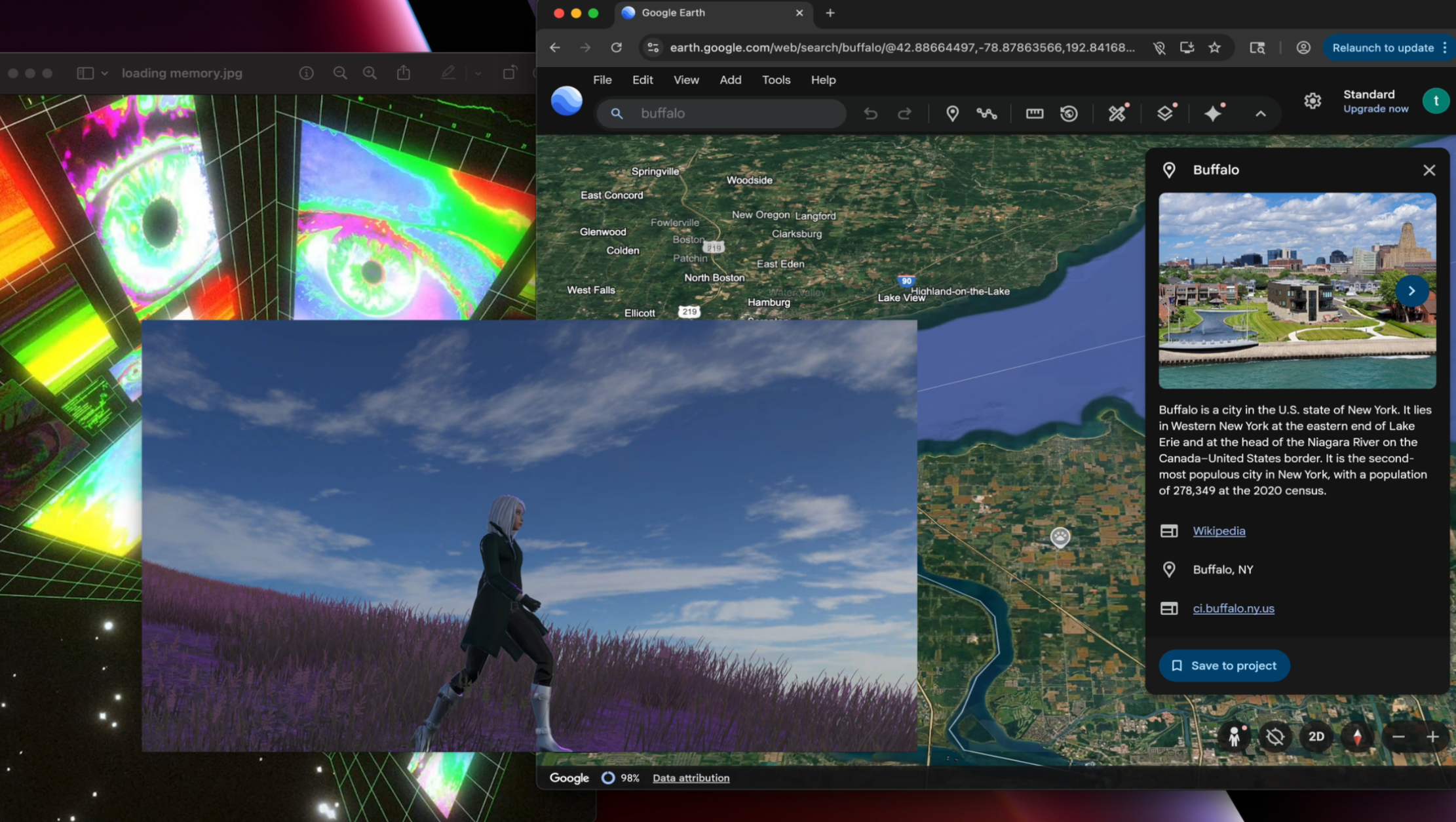Screen dimensions: 1456x822
Task: Open historical imagery clock icon
Action: (x=1069, y=113)
